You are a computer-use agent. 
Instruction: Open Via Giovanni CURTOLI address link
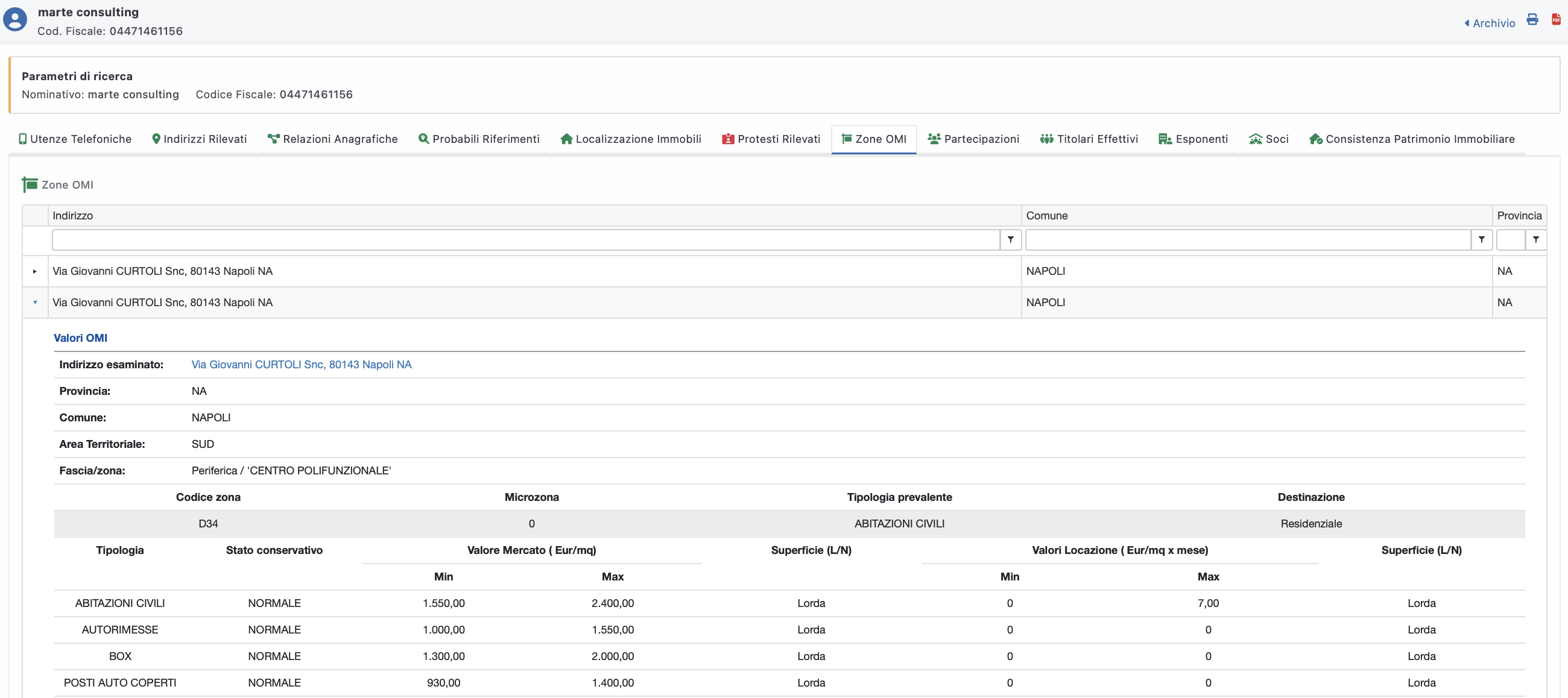coord(302,365)
